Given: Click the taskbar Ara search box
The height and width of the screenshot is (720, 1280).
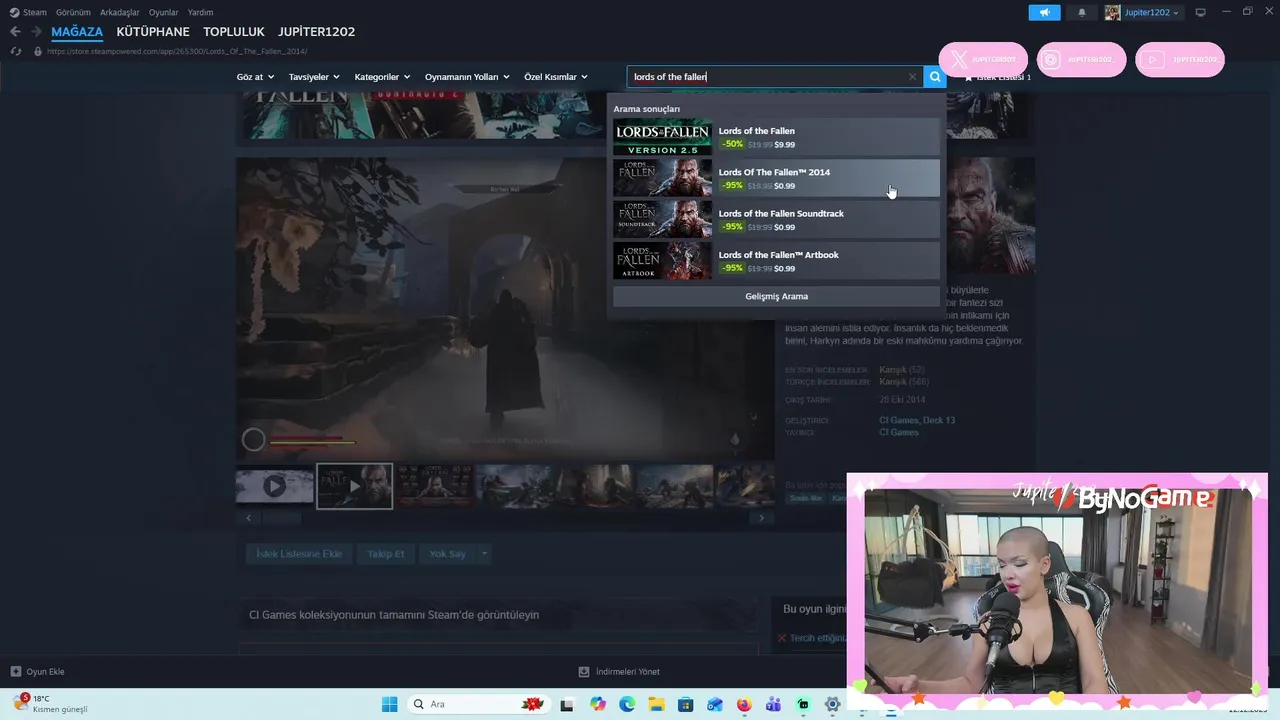Looking at the screenshot, I should click(478, 704).
